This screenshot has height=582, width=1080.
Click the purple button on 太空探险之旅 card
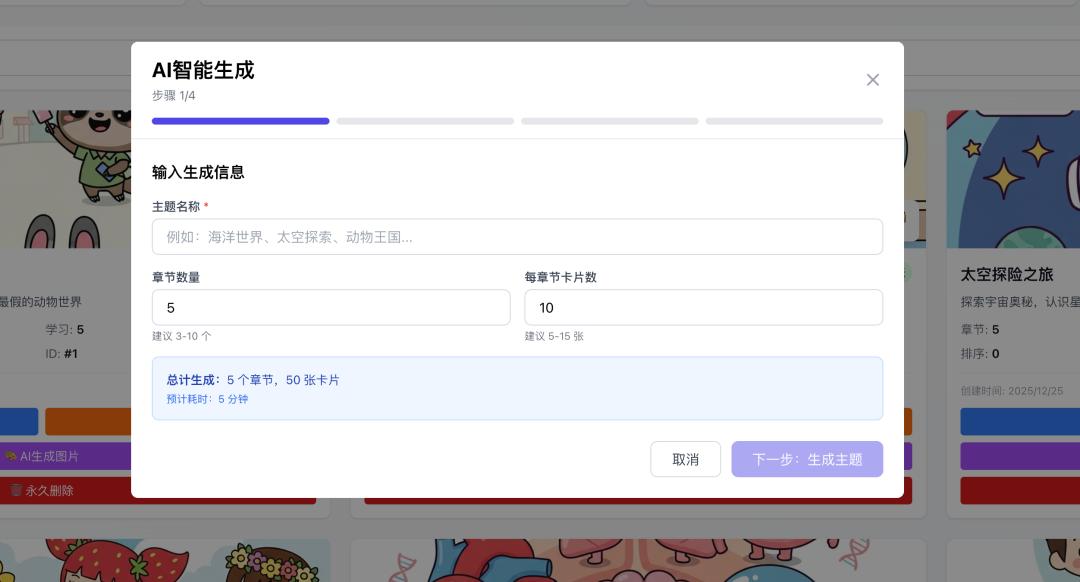pyautogui.click(x=1020, y=456)
